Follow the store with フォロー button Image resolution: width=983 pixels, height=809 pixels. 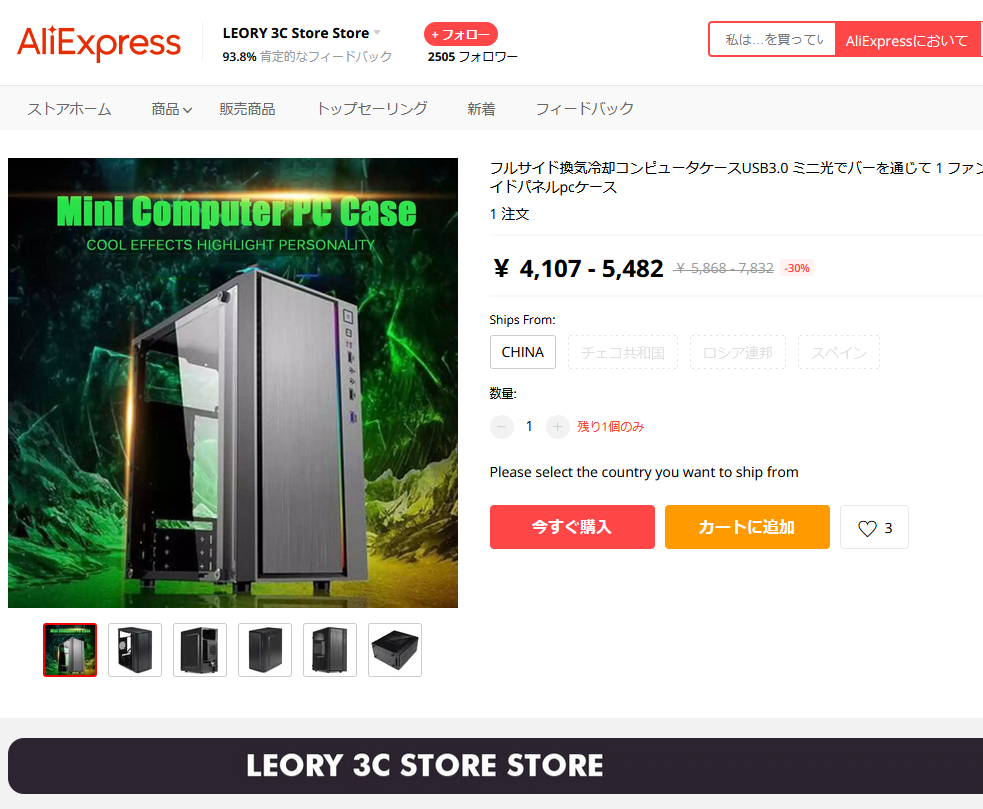coord(461,34)
